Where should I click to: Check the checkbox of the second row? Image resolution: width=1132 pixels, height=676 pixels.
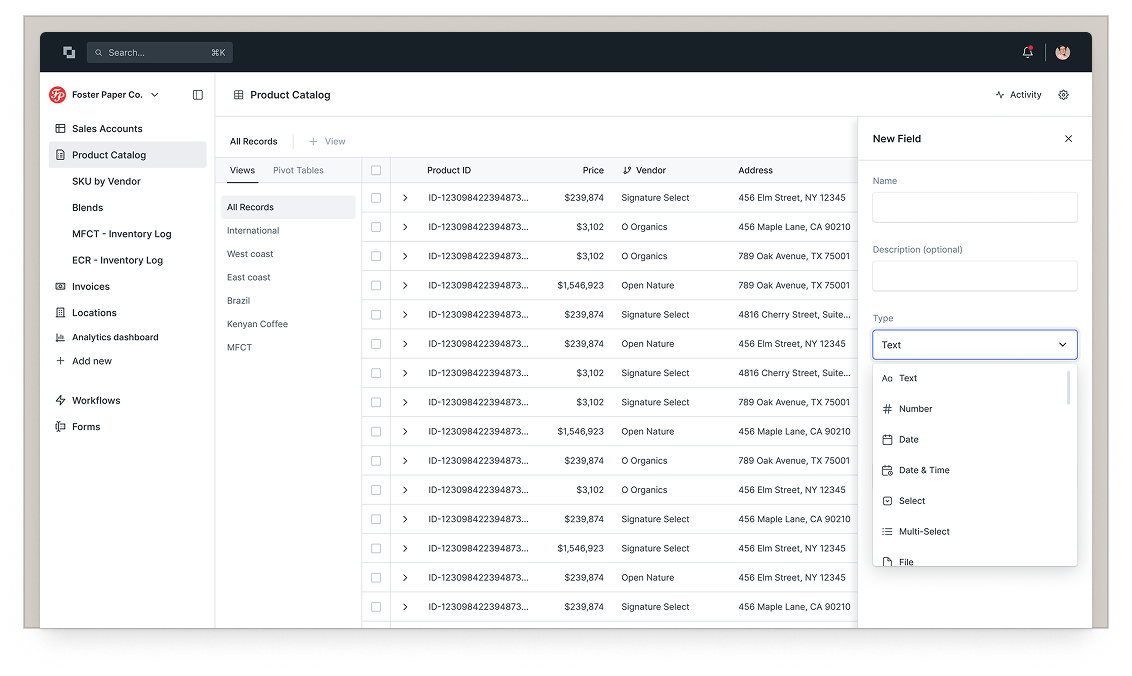coord(376,227)
